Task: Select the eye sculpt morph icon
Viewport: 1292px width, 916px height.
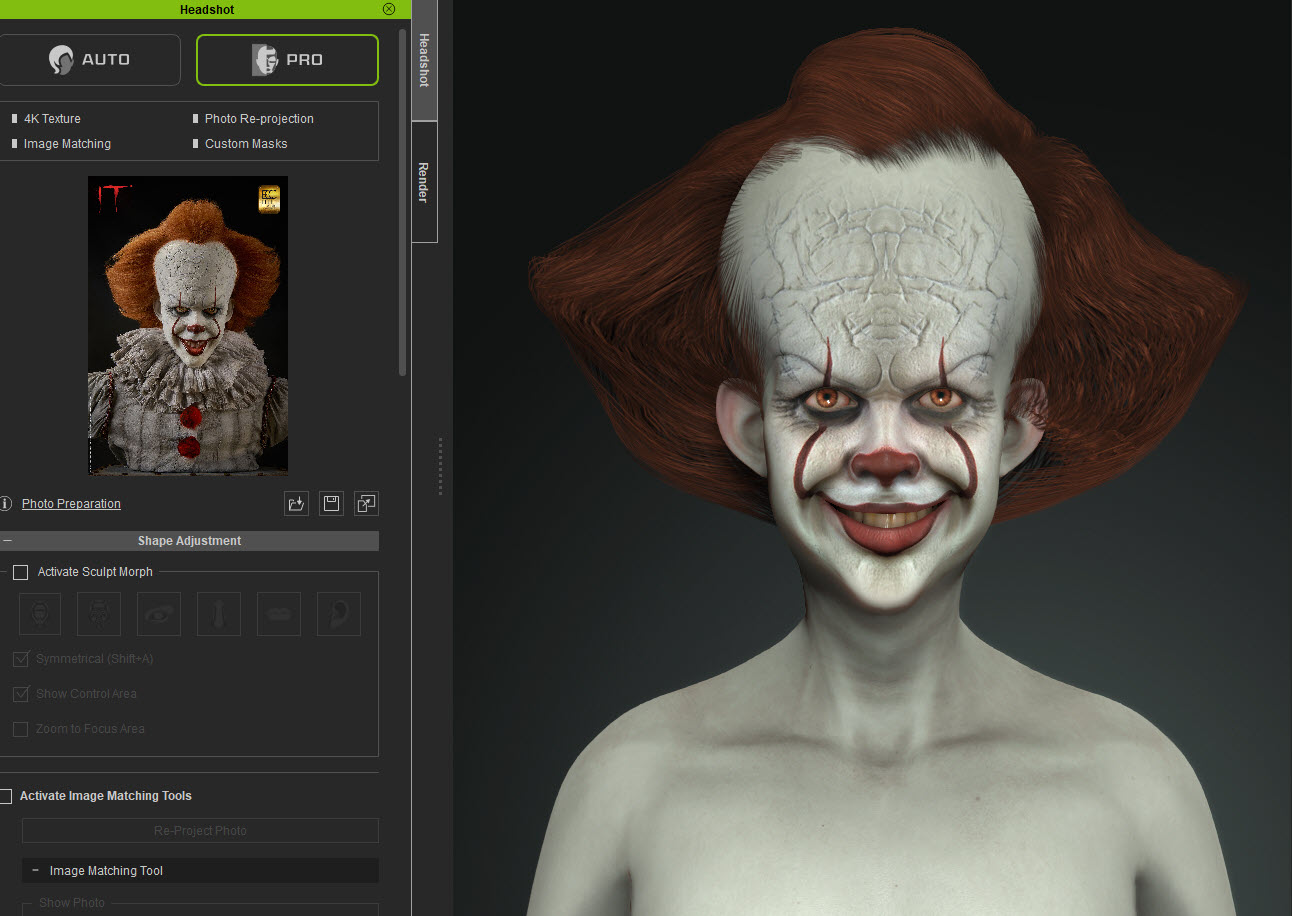Action: pos(159,614)
